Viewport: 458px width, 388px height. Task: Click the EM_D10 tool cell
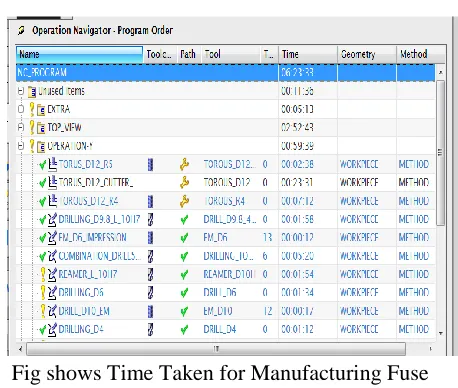click(218, 311)
